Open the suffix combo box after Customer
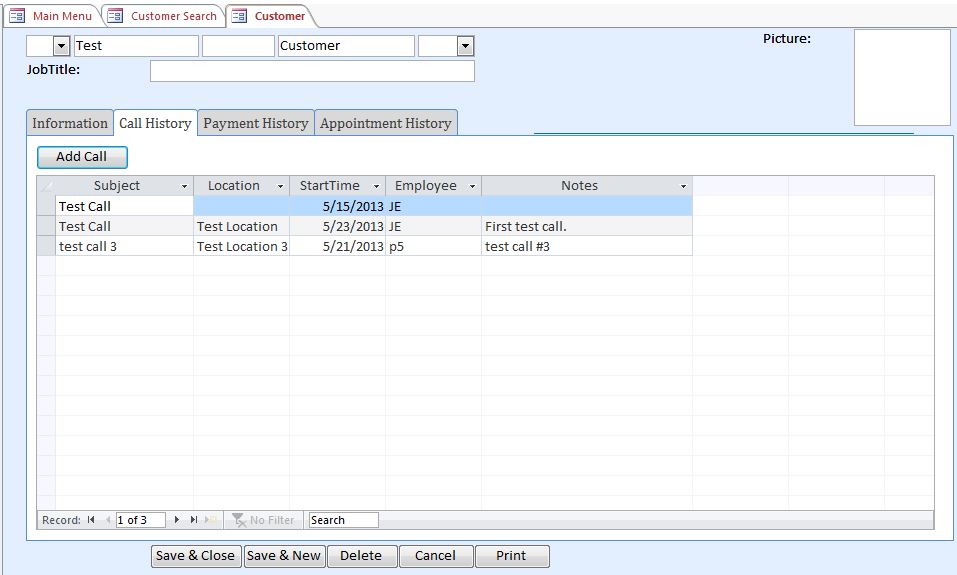957x575 pixels. pos(464,46)
